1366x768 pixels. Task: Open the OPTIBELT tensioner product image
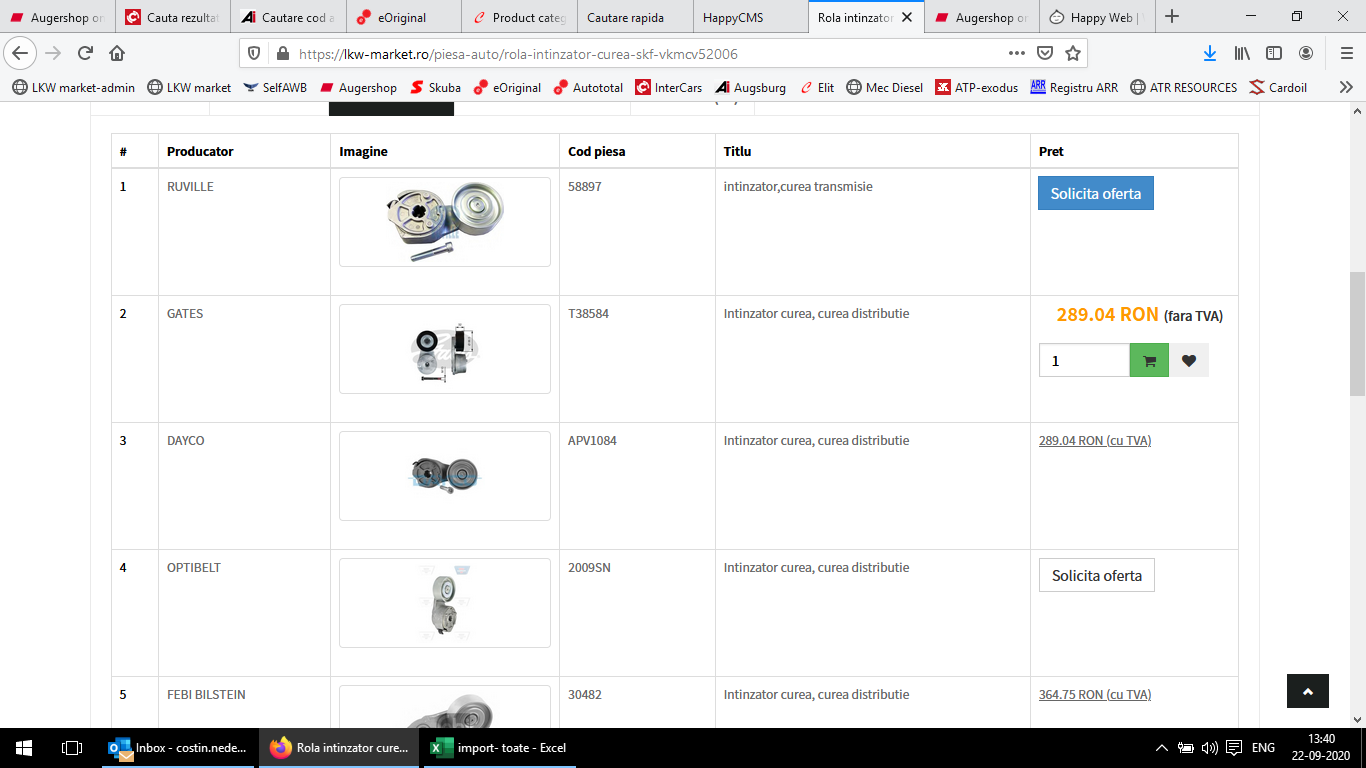(445, 603)
